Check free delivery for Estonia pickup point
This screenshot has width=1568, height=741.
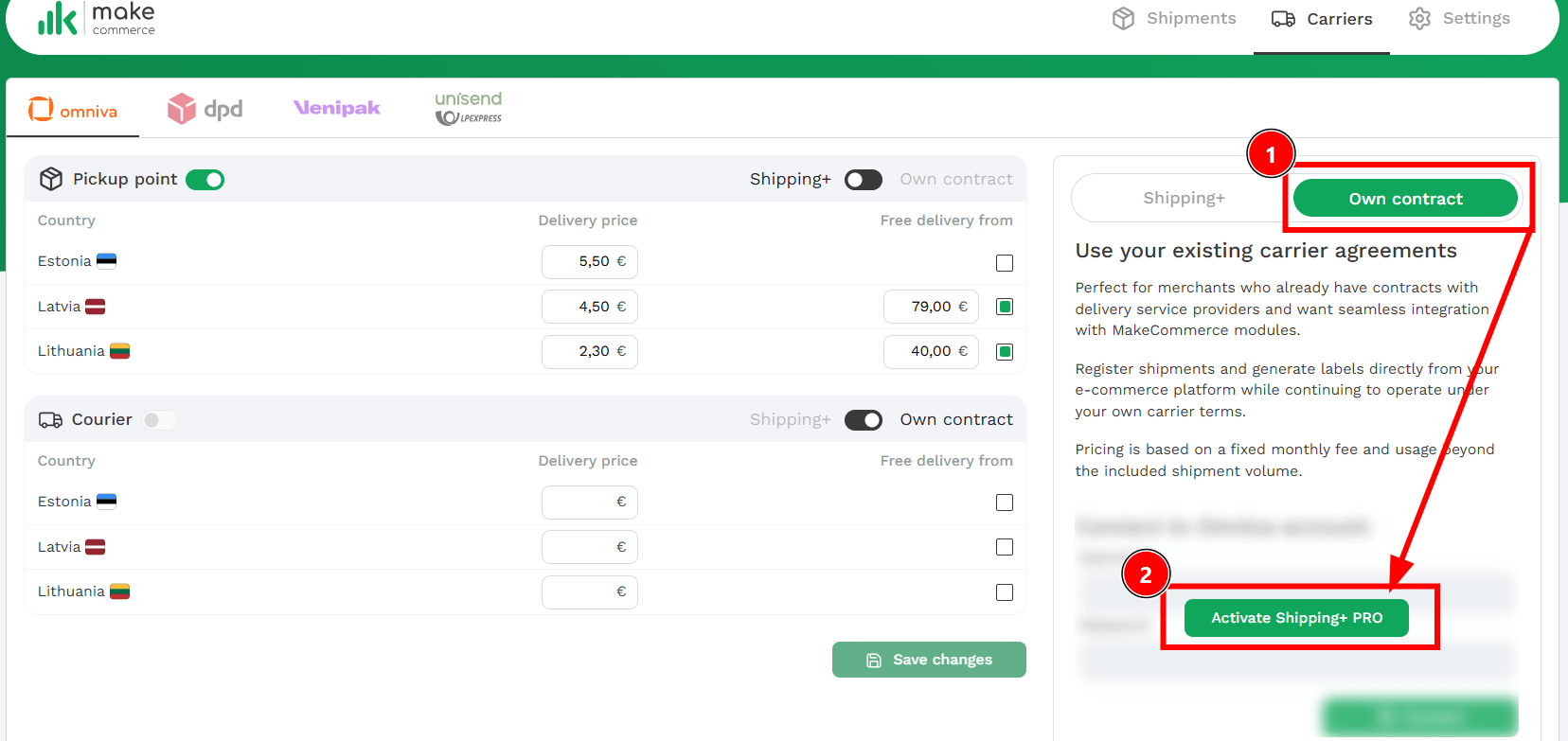[1005, 263]
